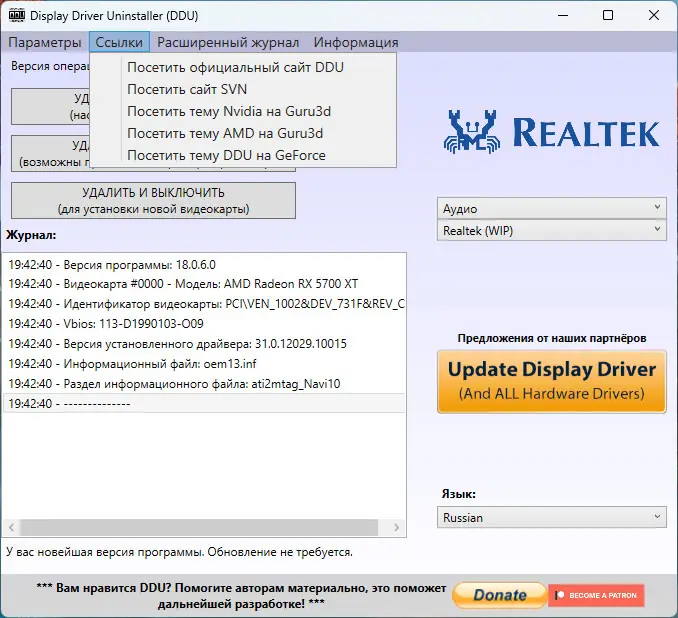Click the УДАЛИТЬ И ВЫКЛЮЧИТЬ button

[154, 201]
